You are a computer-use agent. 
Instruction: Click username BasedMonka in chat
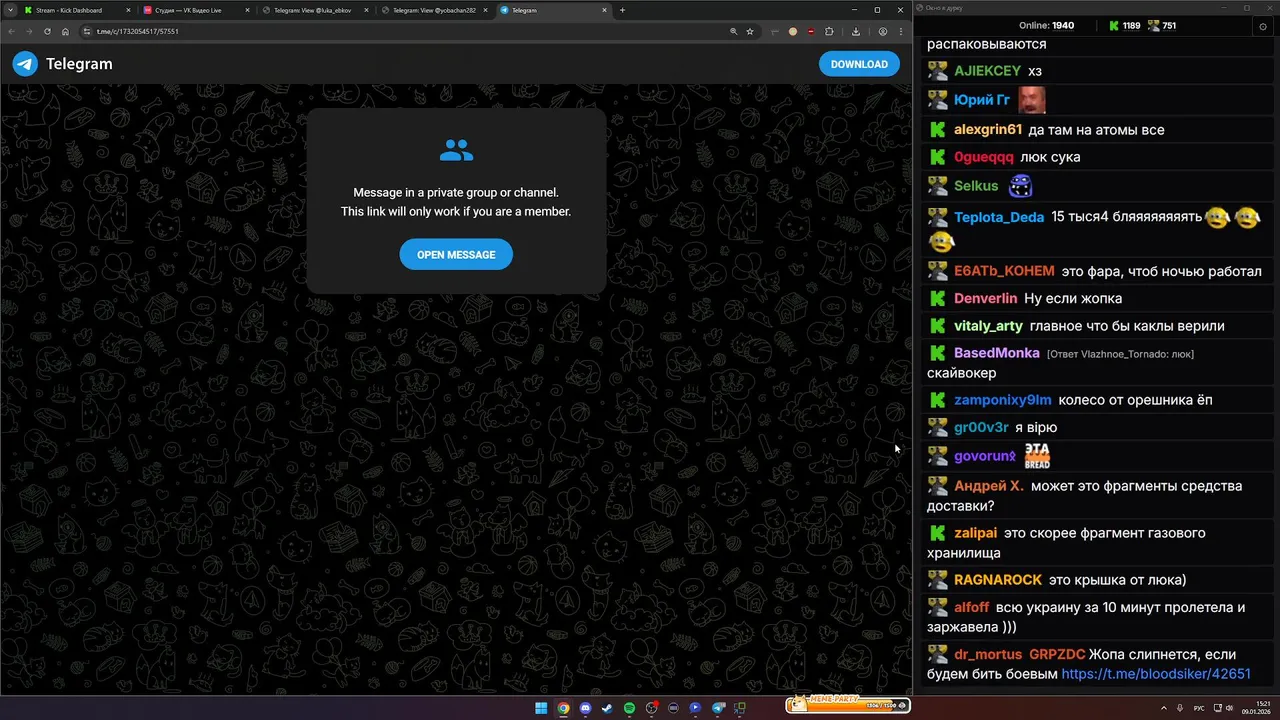click(997, 353)
